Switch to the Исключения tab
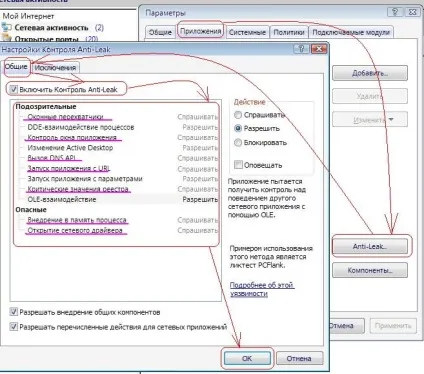 coord(55,68)
